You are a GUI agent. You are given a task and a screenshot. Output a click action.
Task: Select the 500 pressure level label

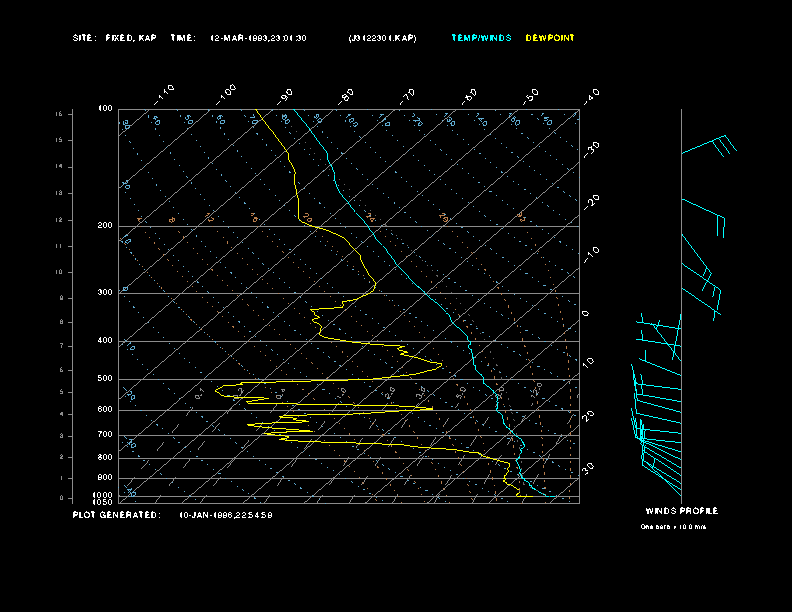point(105,379)
